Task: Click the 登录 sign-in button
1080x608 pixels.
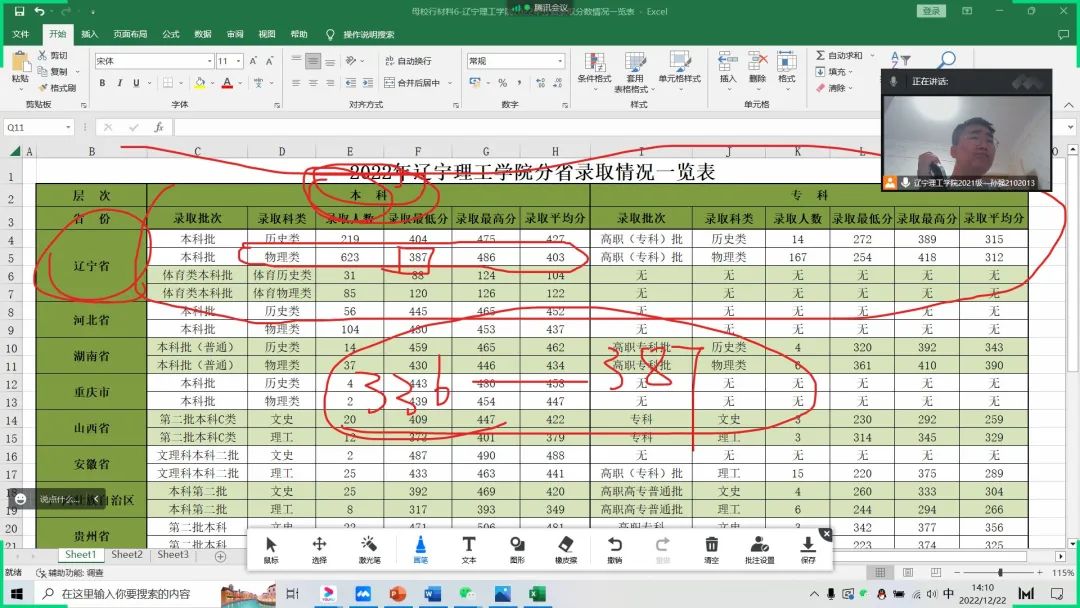Action: 931,11
